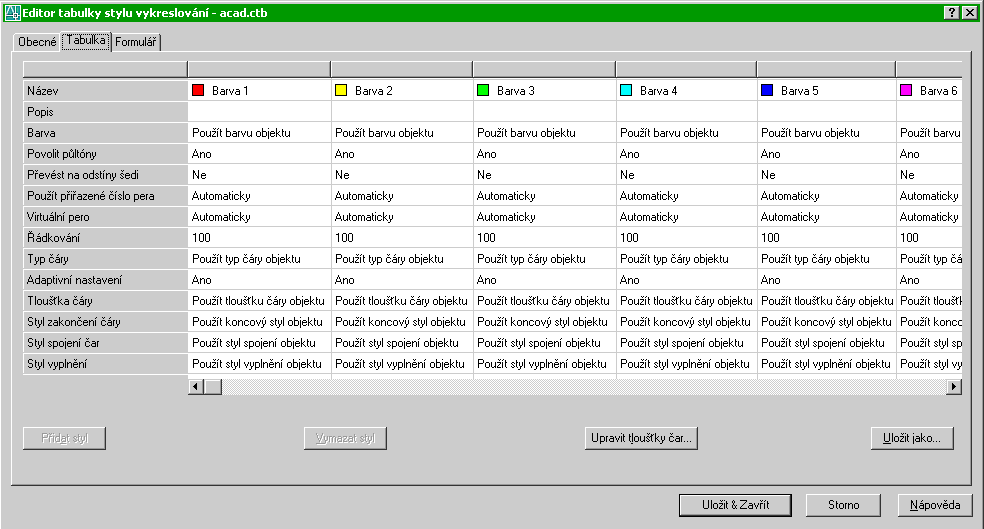Image resolution: width=984 pixels, height=529 pixels.
Task: Click Upravit tloušťky čar button
Action: pyautogui.click(x=640, y=438)
